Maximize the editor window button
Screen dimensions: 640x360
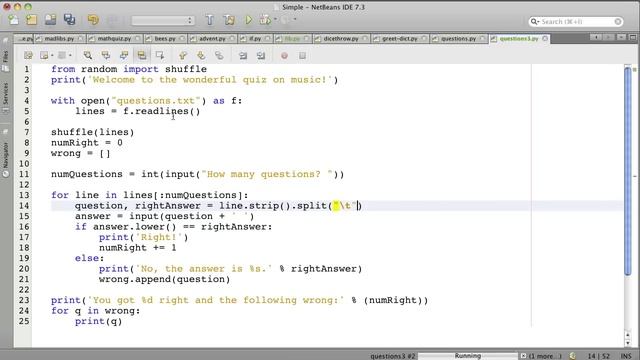[633, 38]
